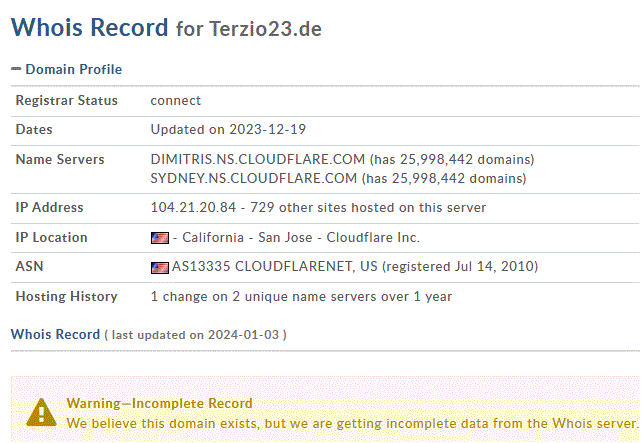Viewport: 641px width, 443px height.
Task: Click the Warning—Incomplete Record heading
Action: tap(159, 403)
